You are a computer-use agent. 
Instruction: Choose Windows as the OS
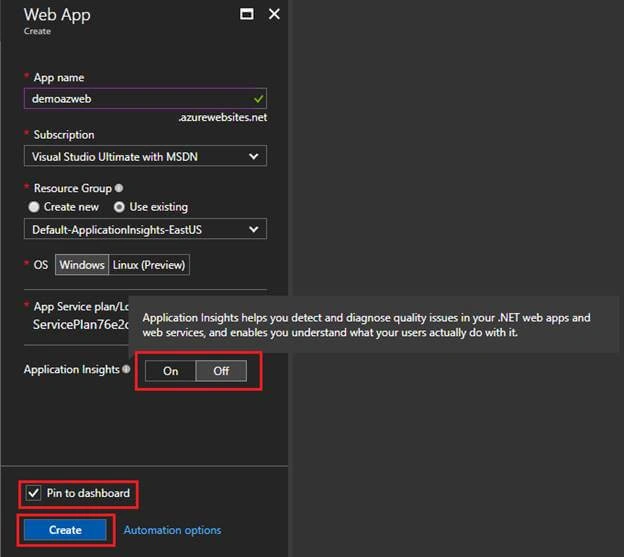[82, 265]
